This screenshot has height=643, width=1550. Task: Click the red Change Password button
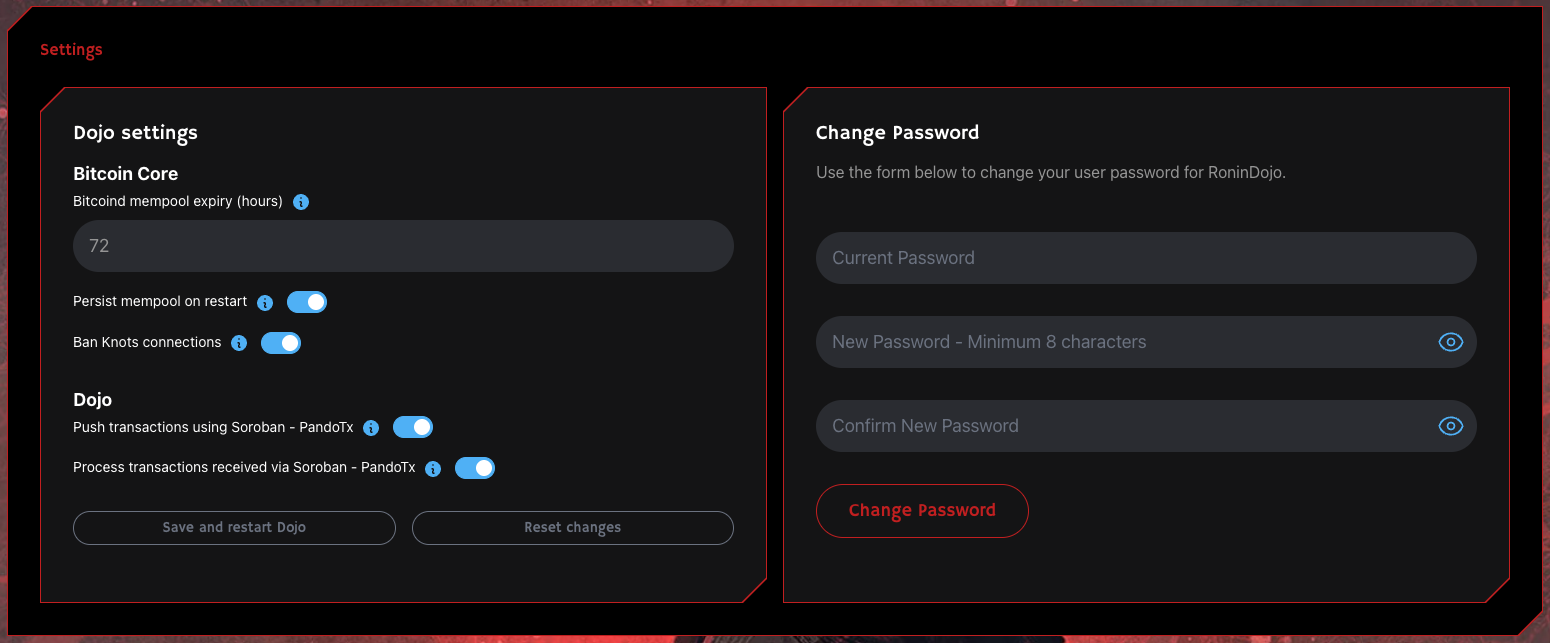[x=922, y=511]
